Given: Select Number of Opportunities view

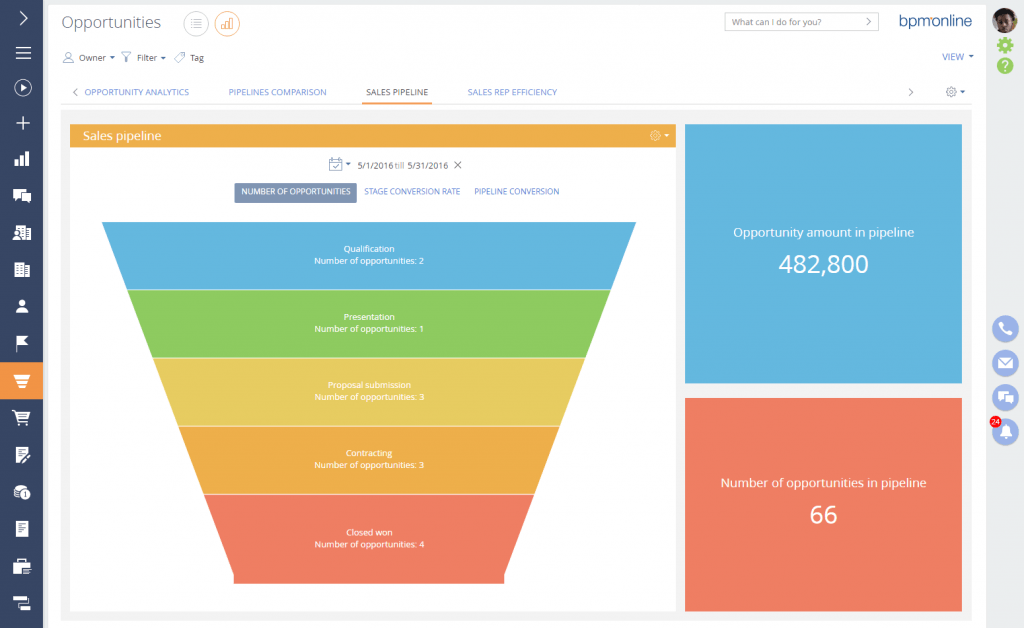Looking at the screenshot, I should [x=296, y=192].
